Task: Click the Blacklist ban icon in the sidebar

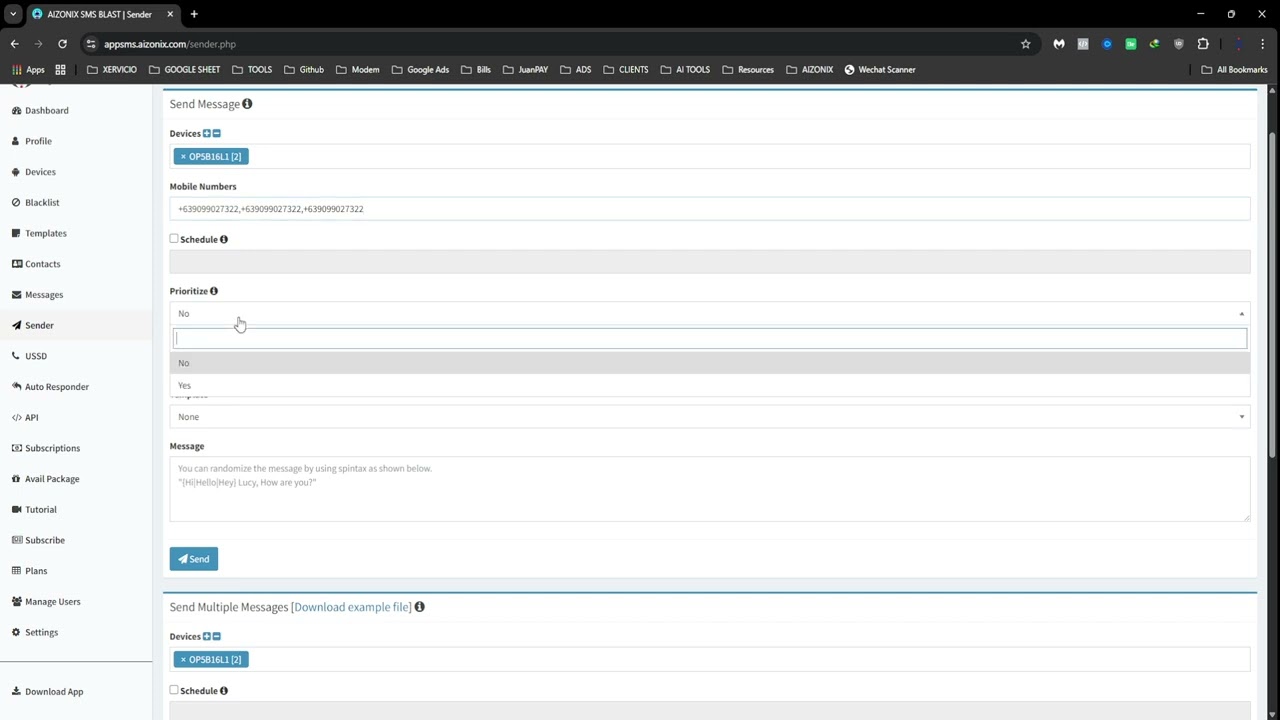Action: pyautogui.click(x=16, y=202)
